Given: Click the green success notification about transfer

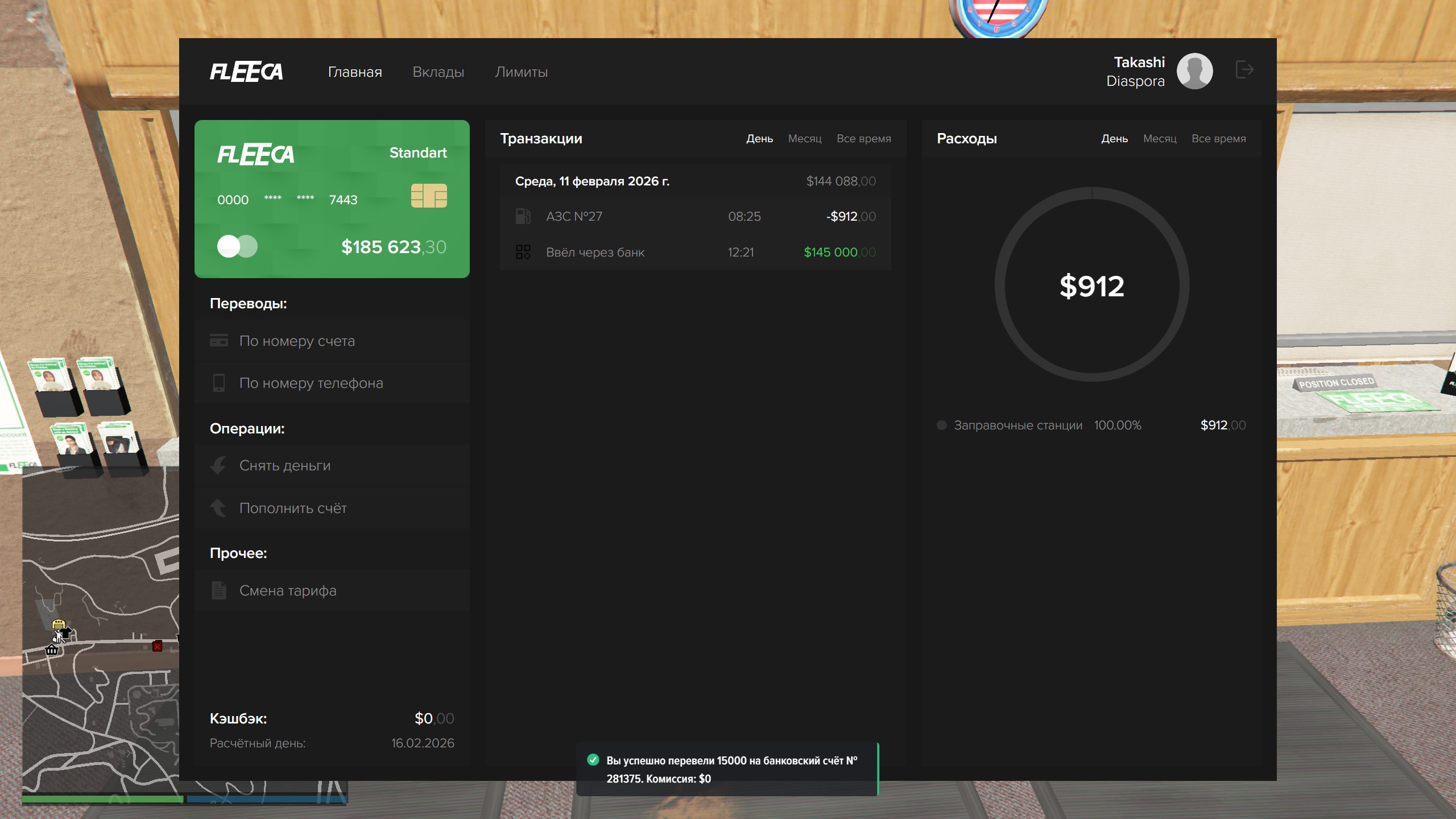Looking at the screenshot, I should coord(728,769).
